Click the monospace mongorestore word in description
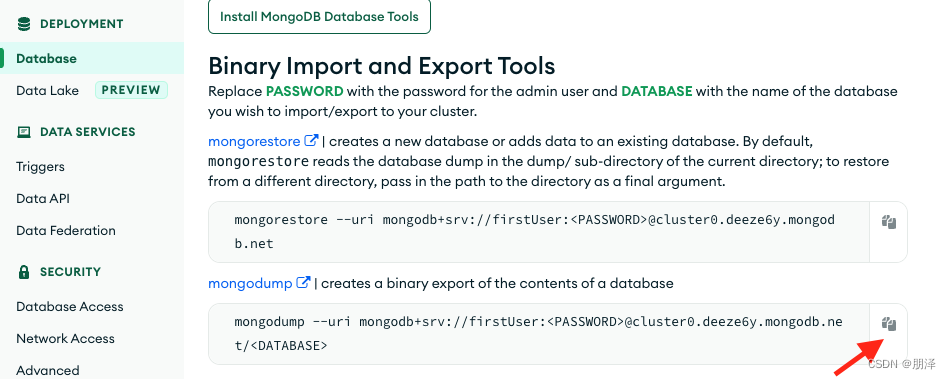 tap(258, 162)
